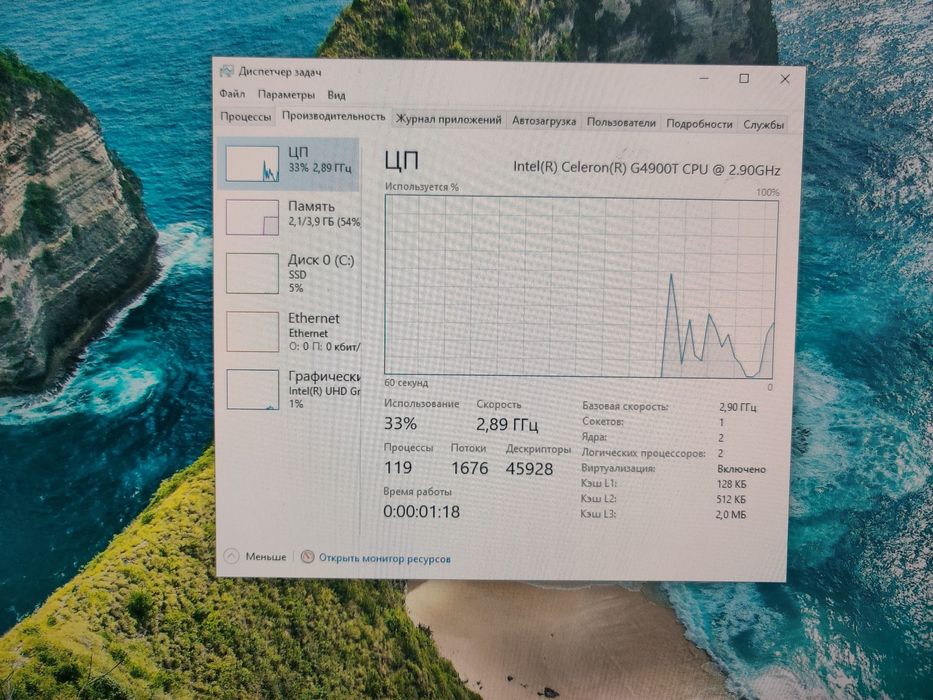
Task: Select the Диск 0 (C:) graph thumbnail
Action: 252,273
